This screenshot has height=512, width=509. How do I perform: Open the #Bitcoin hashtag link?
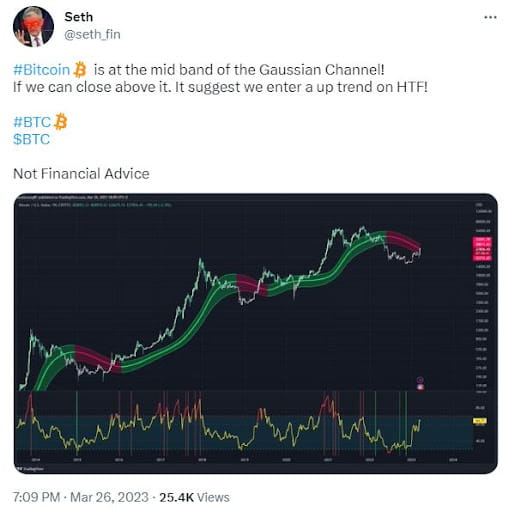tap(41, 70)
